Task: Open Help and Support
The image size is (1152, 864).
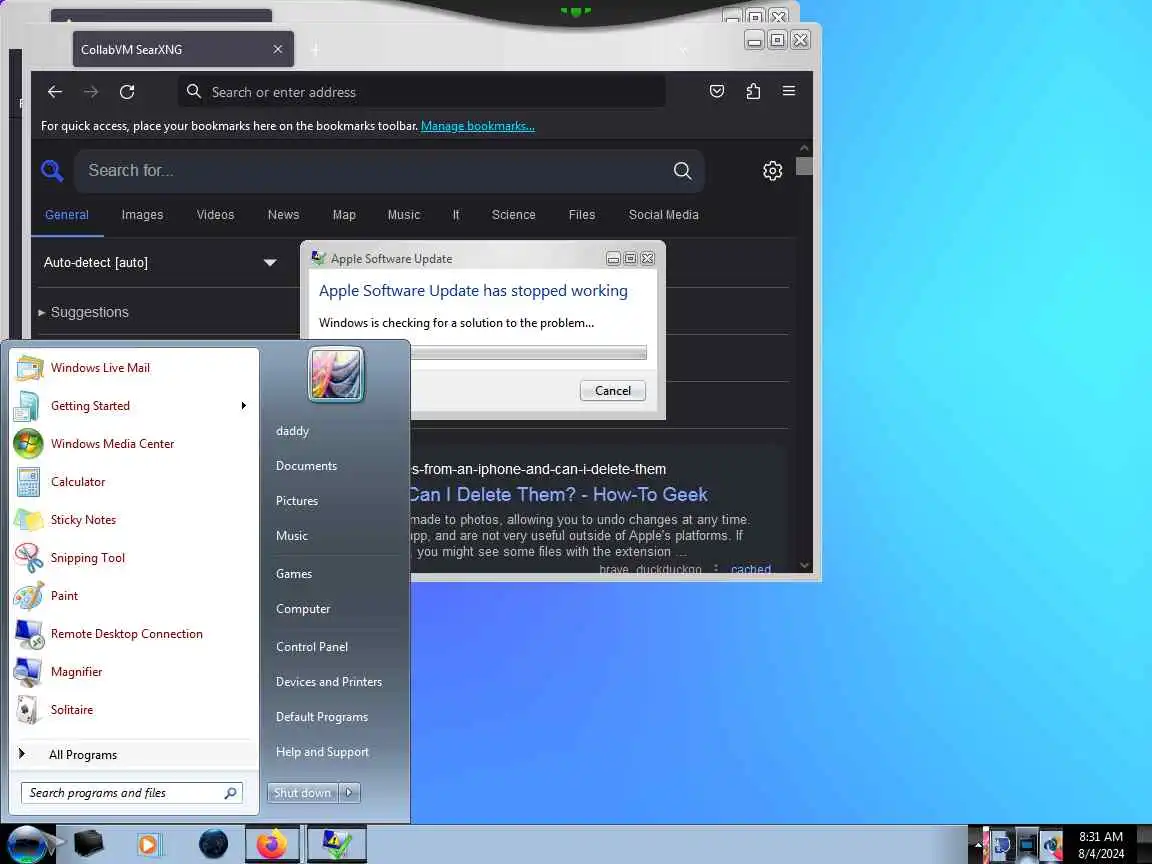Action: pos(323,752)
